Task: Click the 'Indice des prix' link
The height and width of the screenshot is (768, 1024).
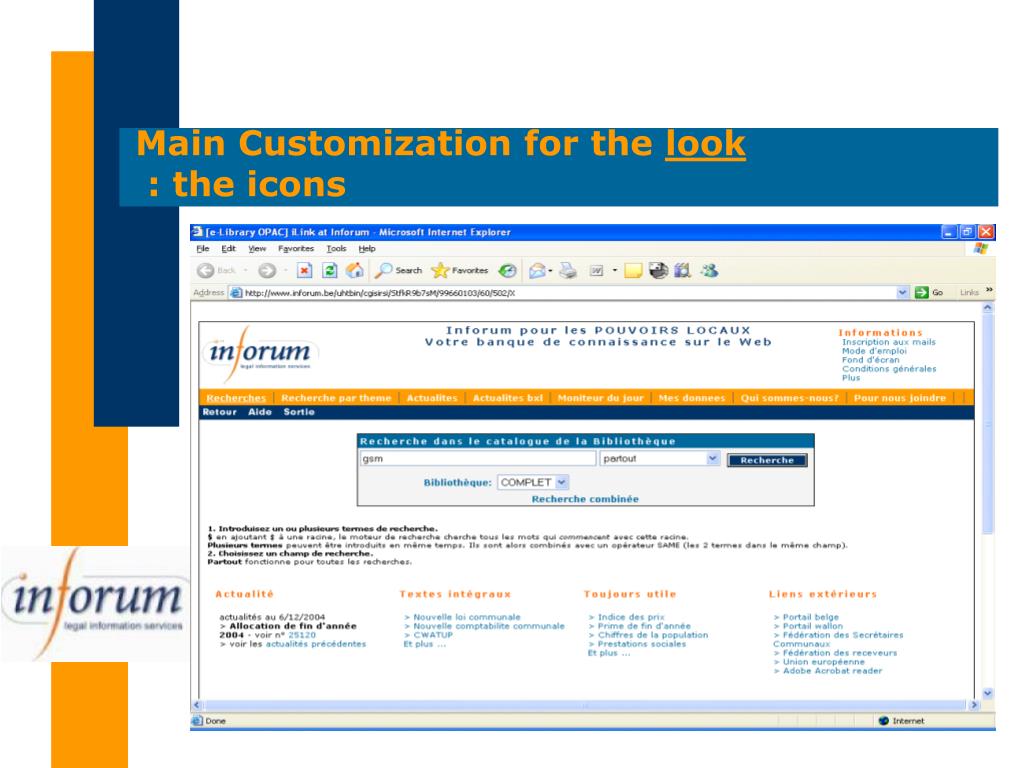Action: pos(631,617)
